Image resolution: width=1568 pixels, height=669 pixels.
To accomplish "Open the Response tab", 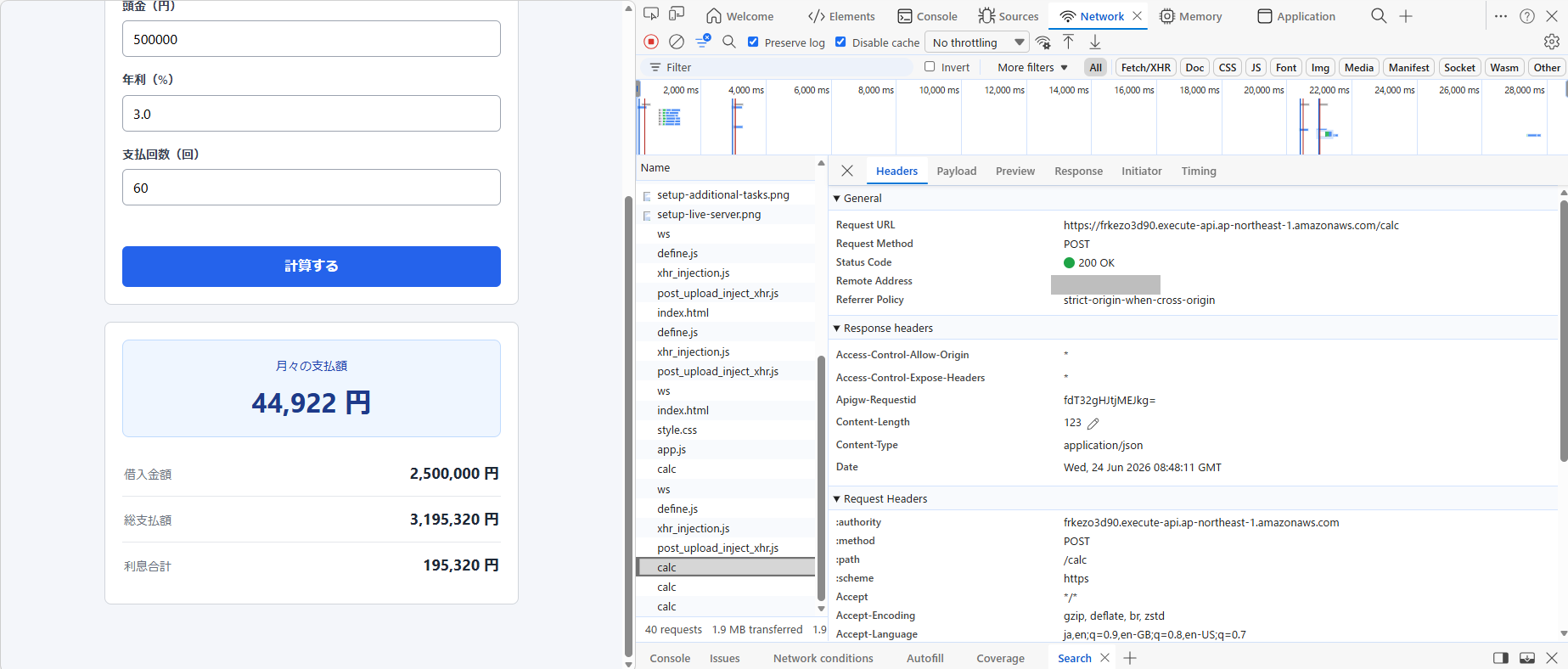I will point(1078,171).
